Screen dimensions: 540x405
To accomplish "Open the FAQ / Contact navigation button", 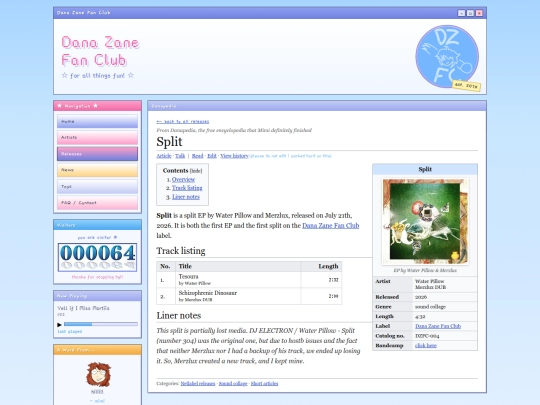I will [97, 203].
